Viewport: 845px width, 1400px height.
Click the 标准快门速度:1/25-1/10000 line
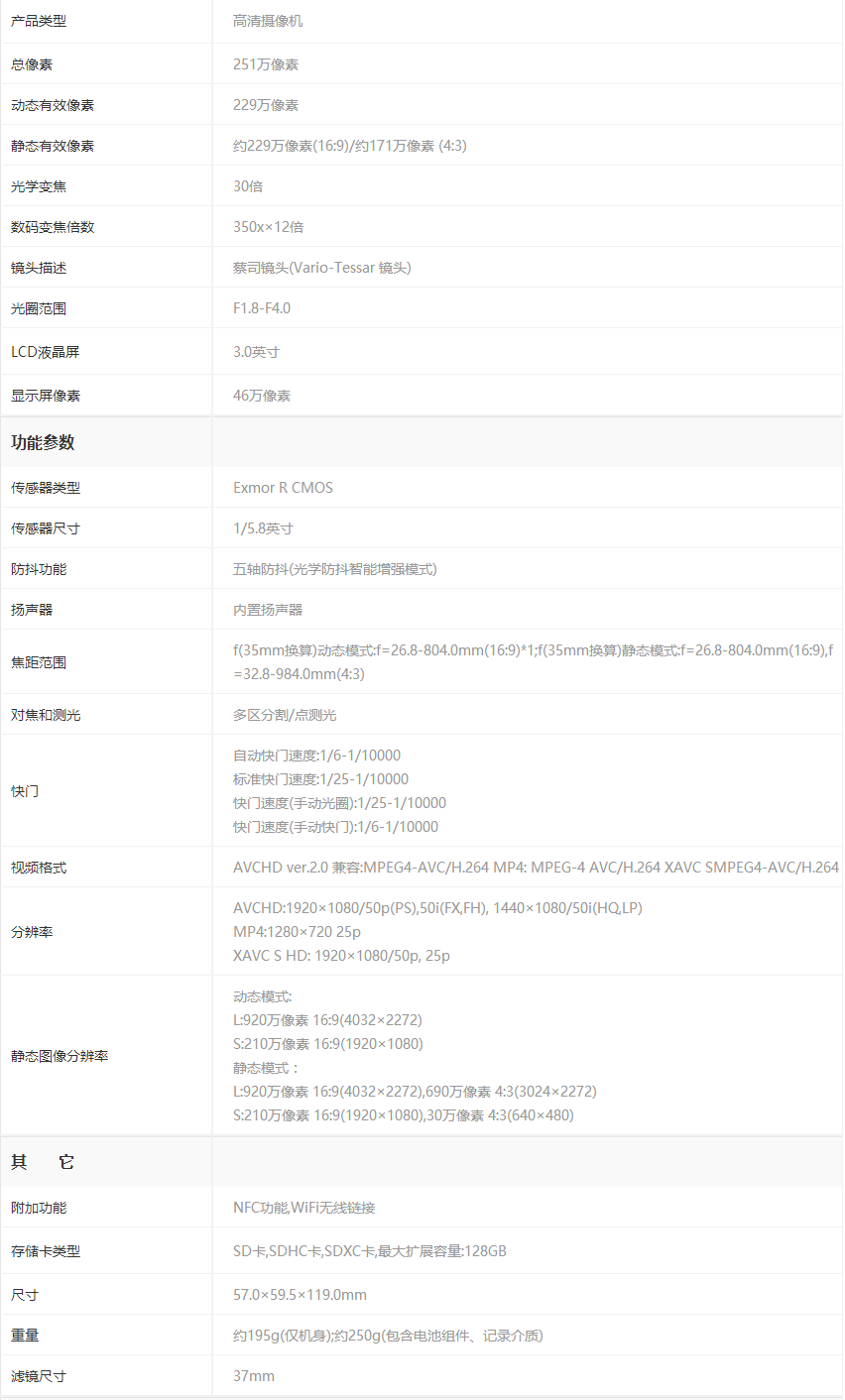(x=320, y=779)
